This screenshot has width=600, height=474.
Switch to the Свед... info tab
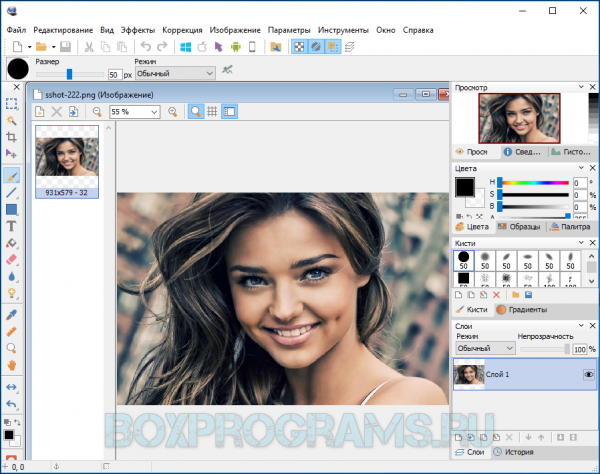pos(522,152)
